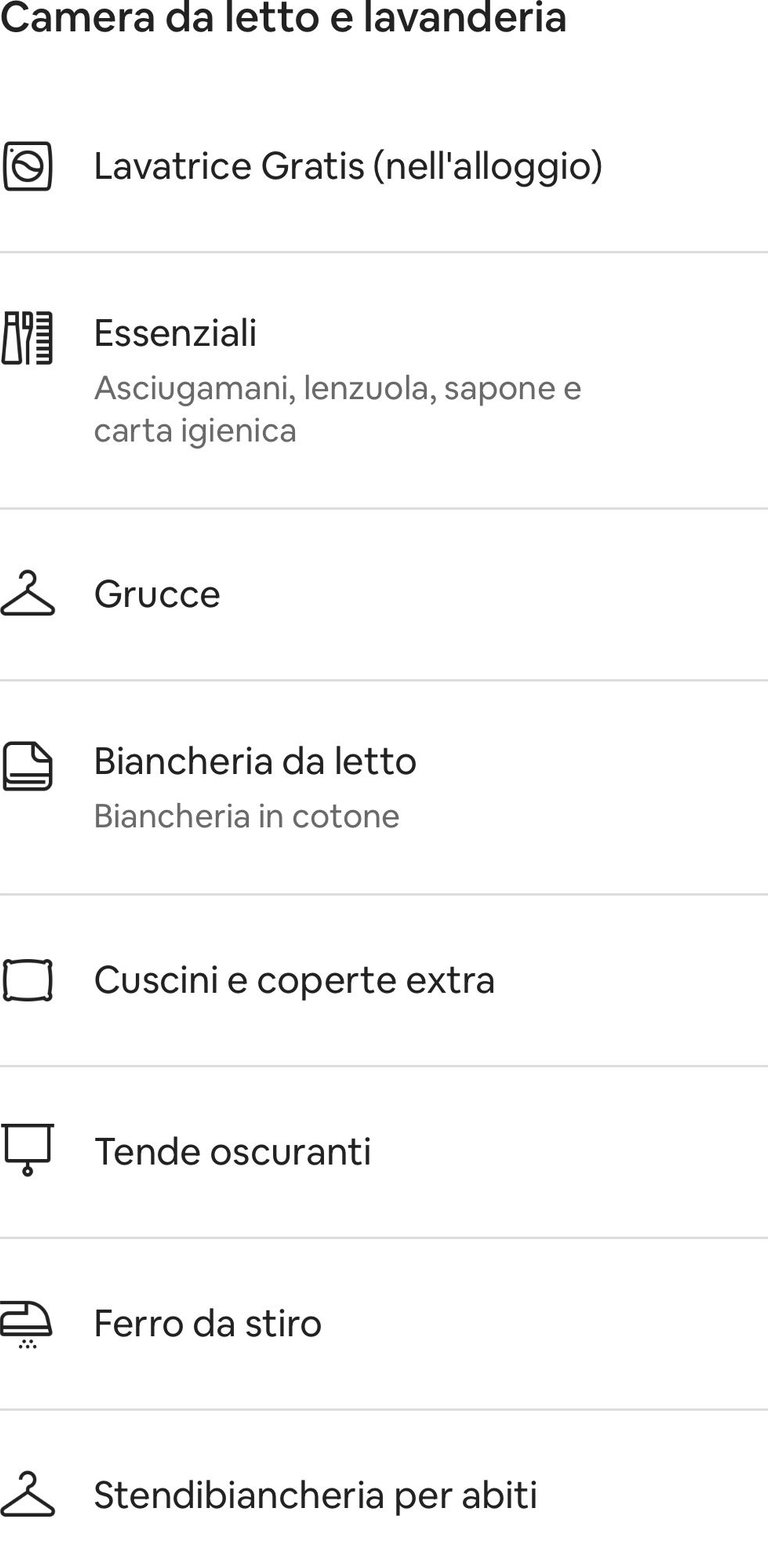Viewport: 768px width, 1559px height.
Task: Click the bed linen icon
Action: [x=27, y=766]
